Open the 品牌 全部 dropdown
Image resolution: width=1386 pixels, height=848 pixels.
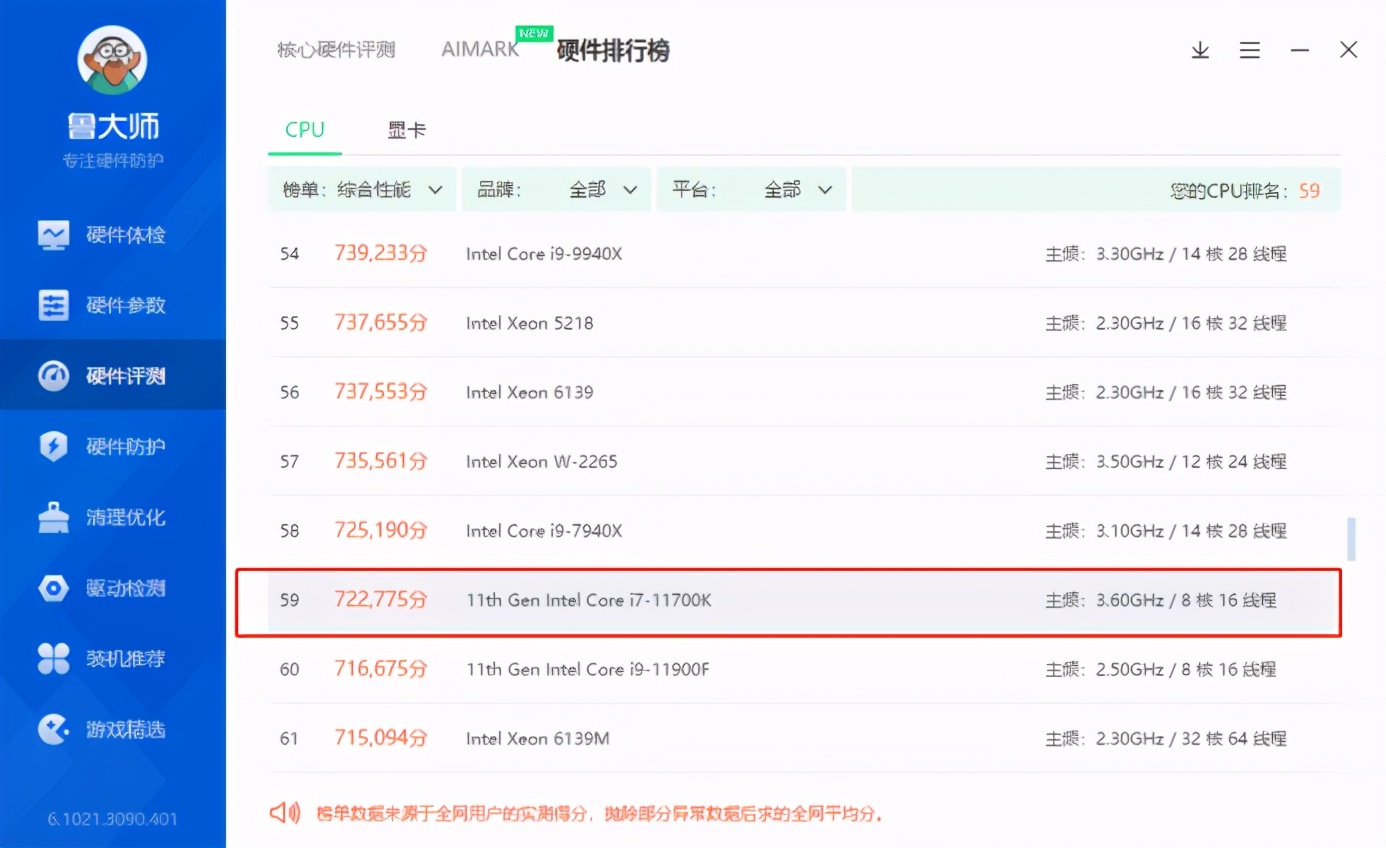[x=556, y=190]
